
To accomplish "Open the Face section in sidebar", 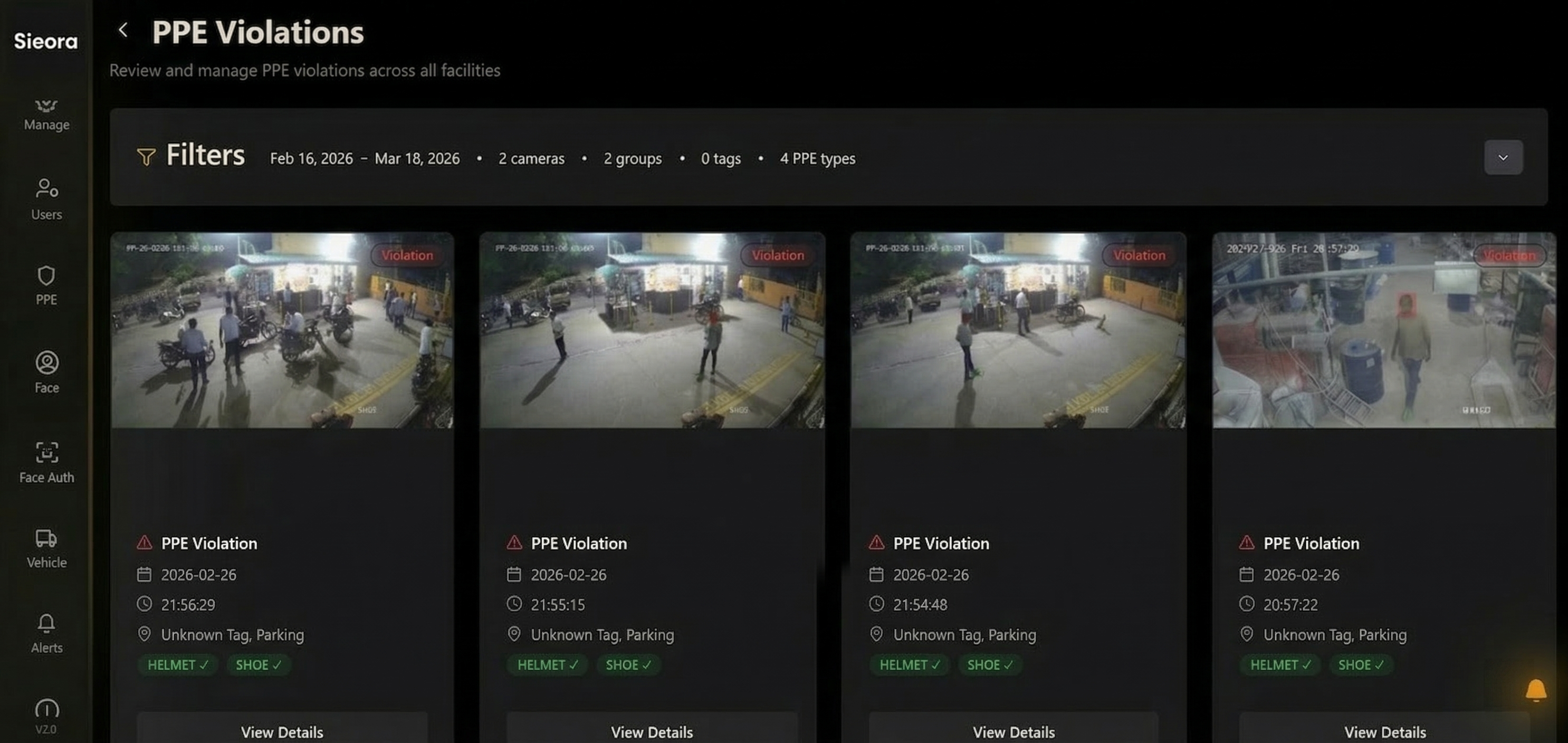I will pos(46,372).
